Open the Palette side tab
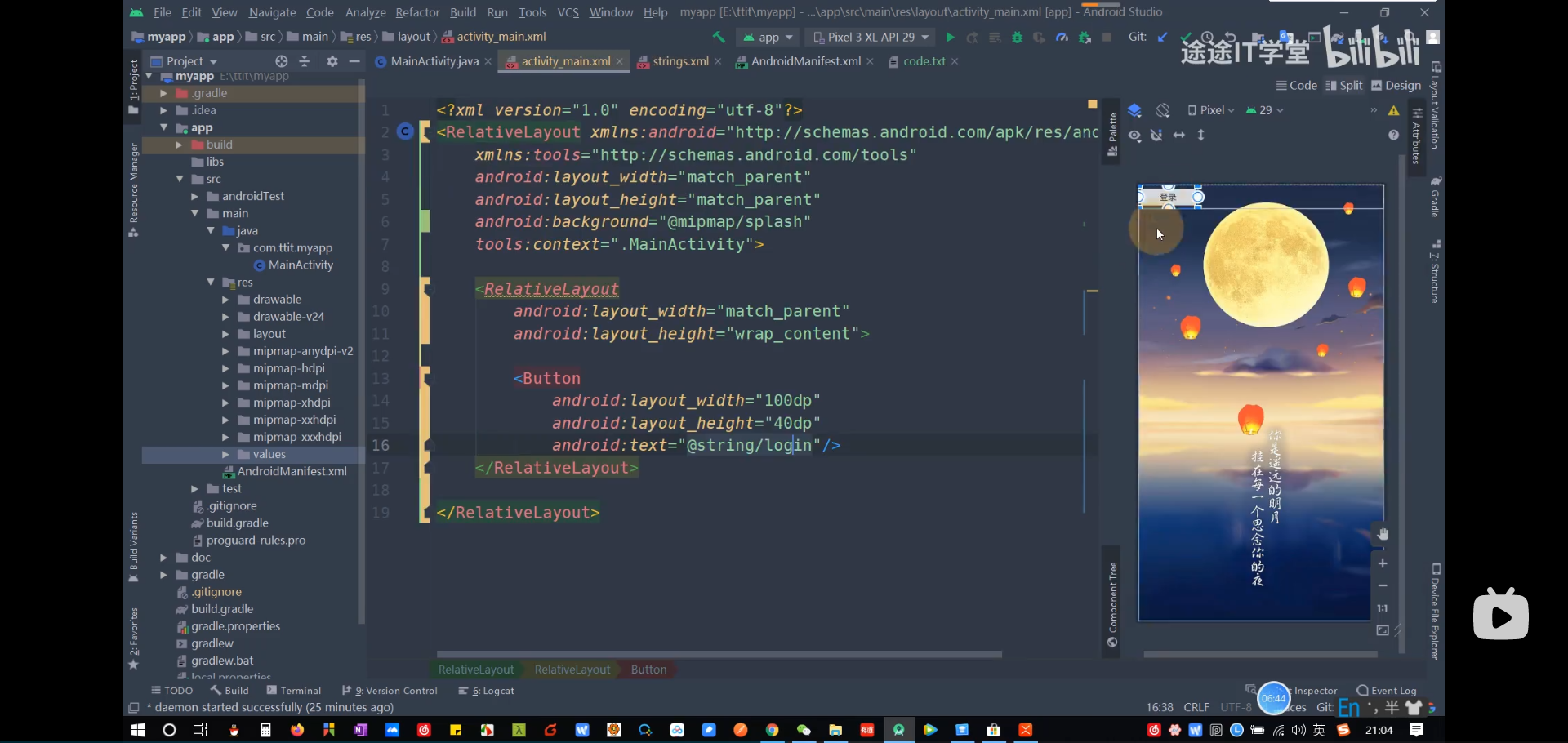This screenshot has width=1568, height=743. pos(1112,135)
